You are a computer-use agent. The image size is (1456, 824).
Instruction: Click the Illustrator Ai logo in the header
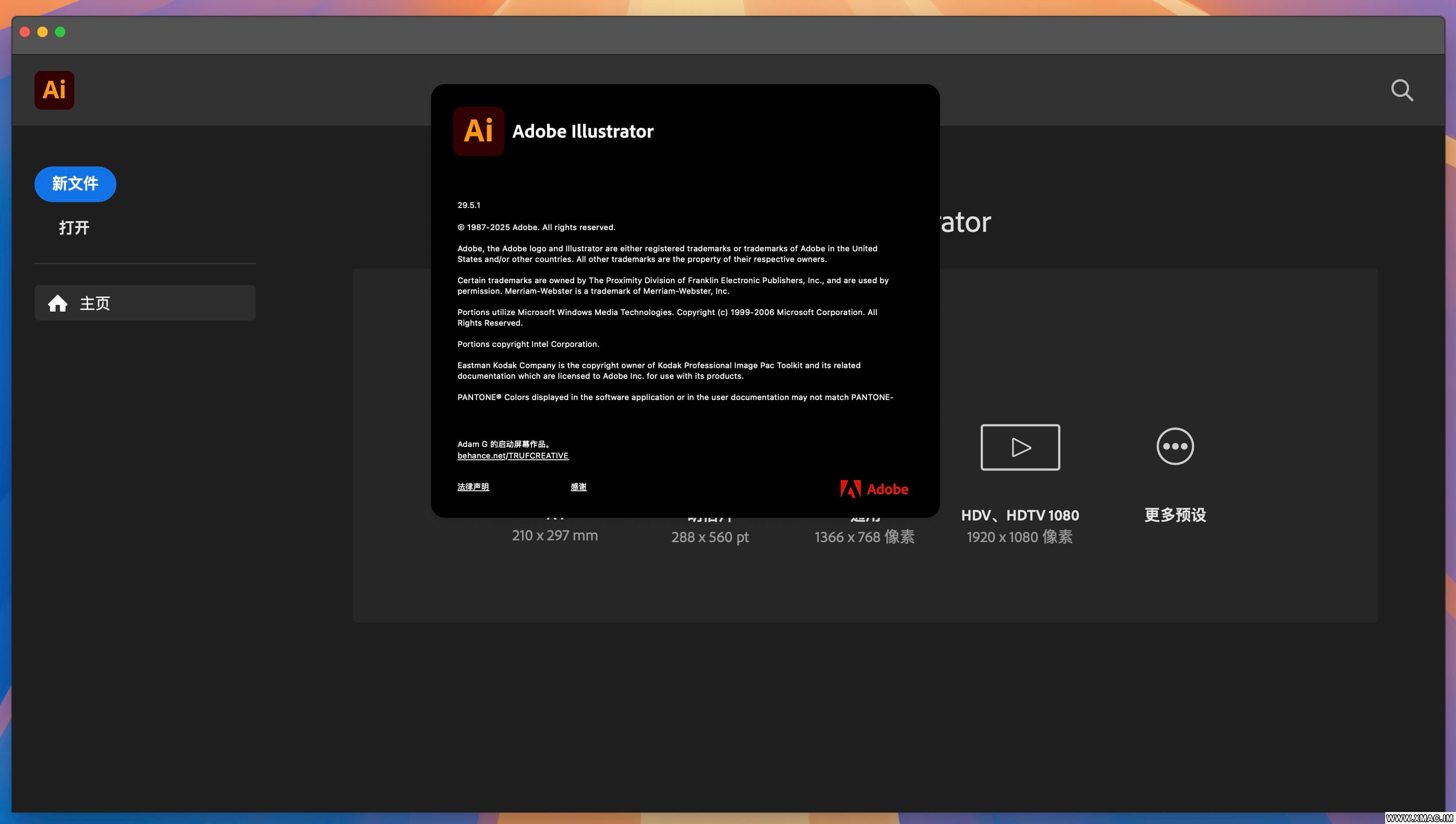point(54,90)
